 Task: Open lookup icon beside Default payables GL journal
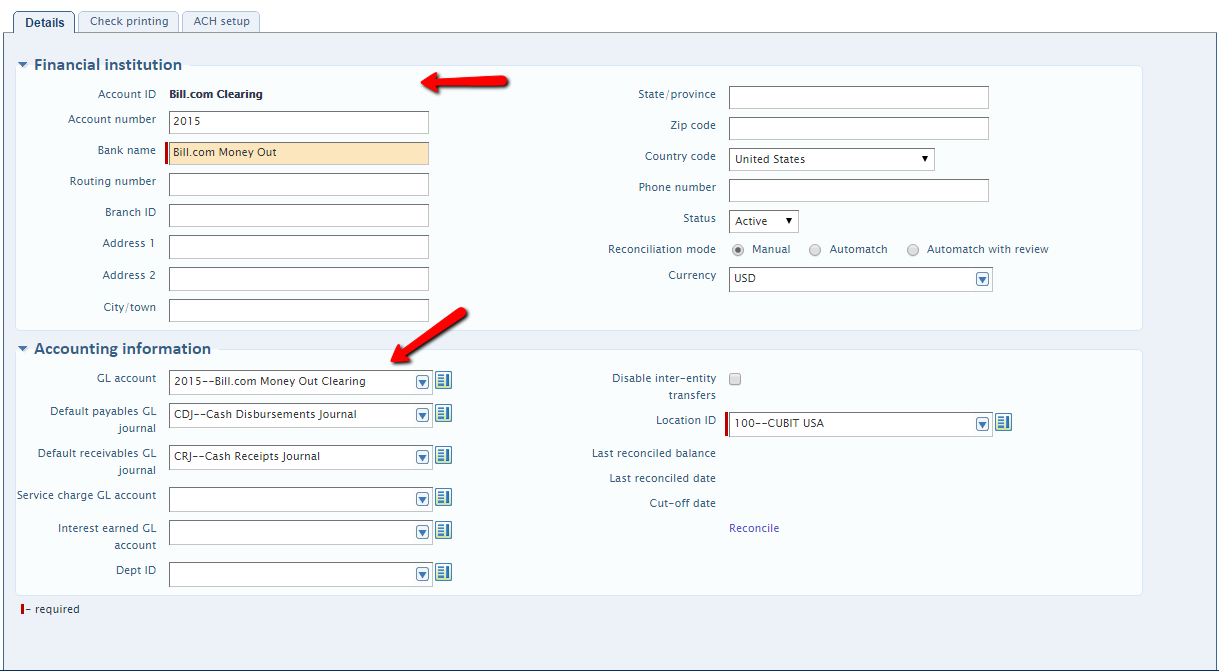click(444, 413)
